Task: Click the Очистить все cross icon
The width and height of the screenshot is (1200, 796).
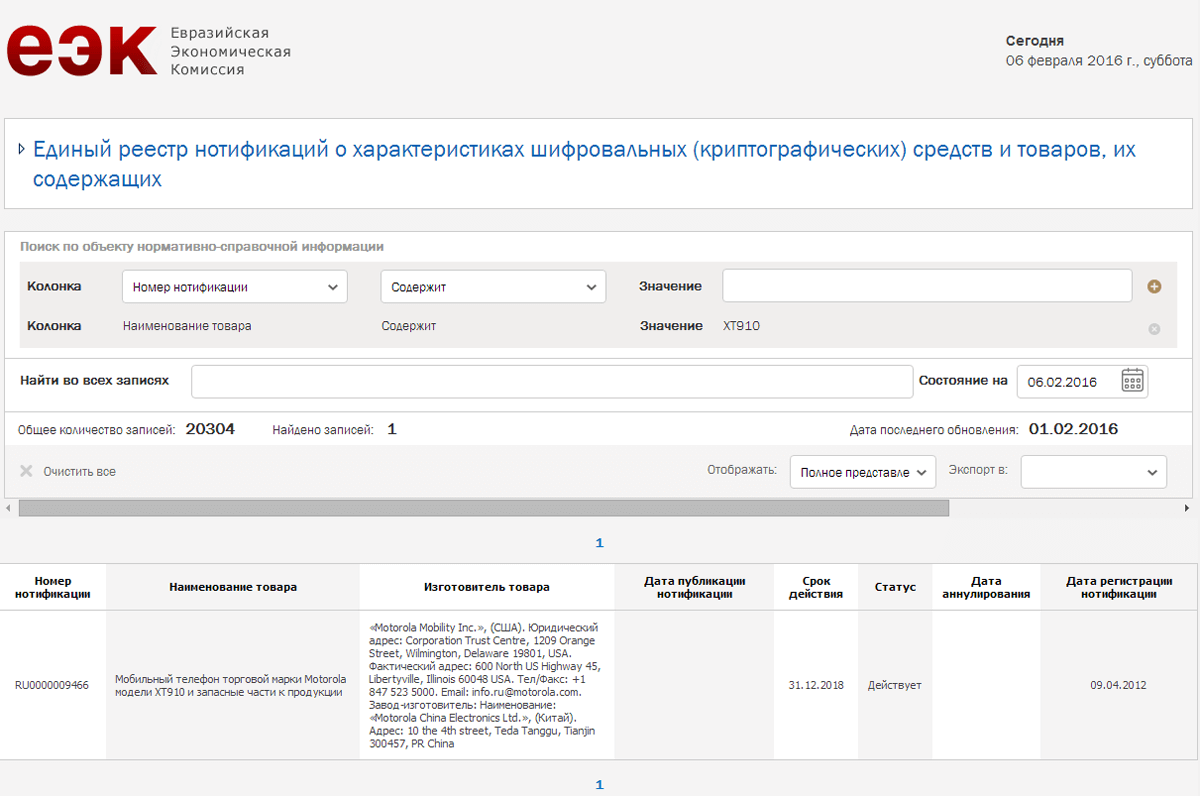Action: (27, 471)
